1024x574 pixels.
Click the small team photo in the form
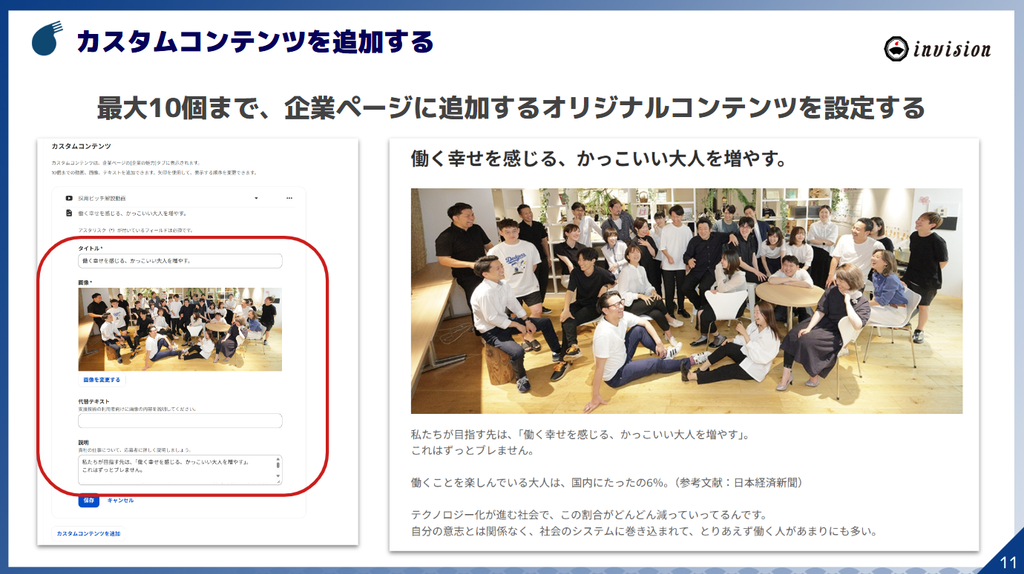(180, 329)
